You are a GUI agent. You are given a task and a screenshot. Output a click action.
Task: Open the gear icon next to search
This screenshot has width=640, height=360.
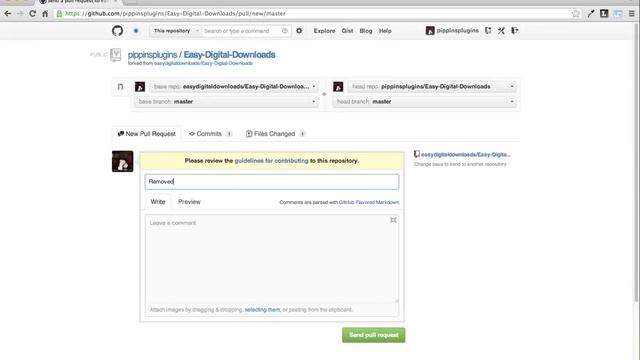pos(299,31)
